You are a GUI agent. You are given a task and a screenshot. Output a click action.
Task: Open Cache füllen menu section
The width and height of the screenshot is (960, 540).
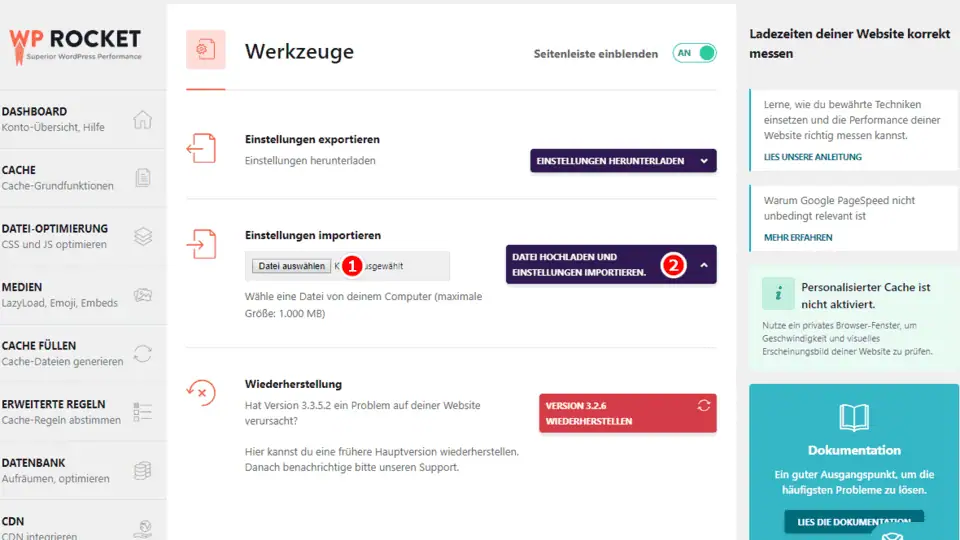coord(83,353)
